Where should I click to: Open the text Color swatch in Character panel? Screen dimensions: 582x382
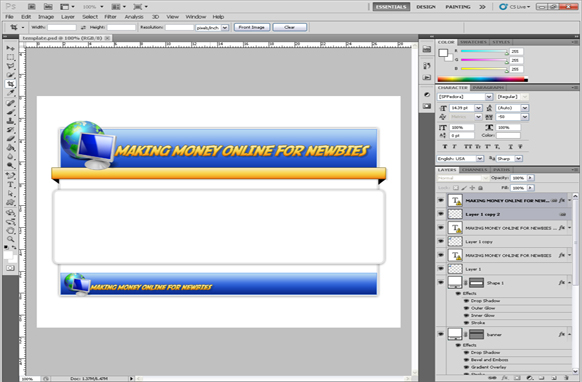point(508,136)
